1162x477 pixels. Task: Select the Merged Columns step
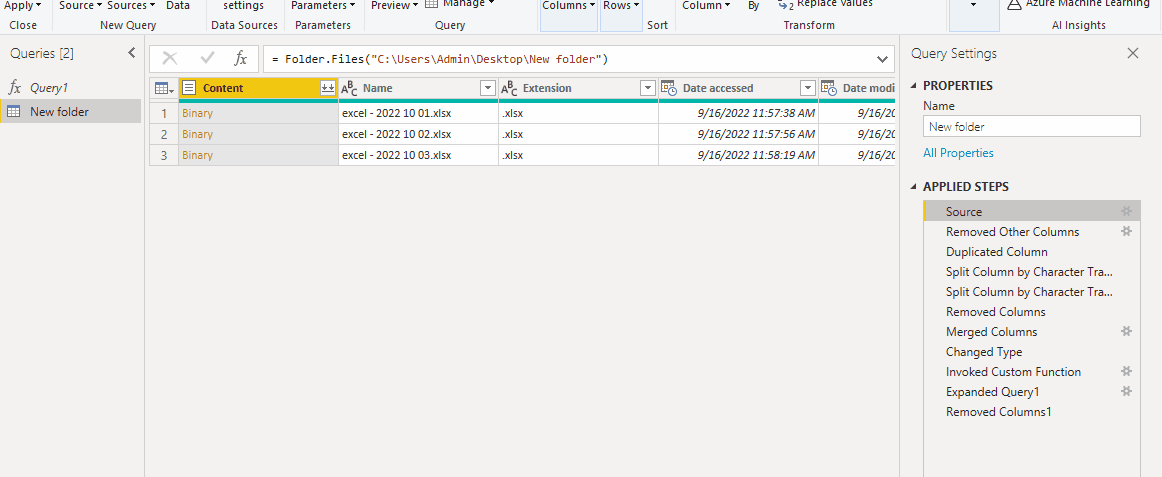(1032, 332)
